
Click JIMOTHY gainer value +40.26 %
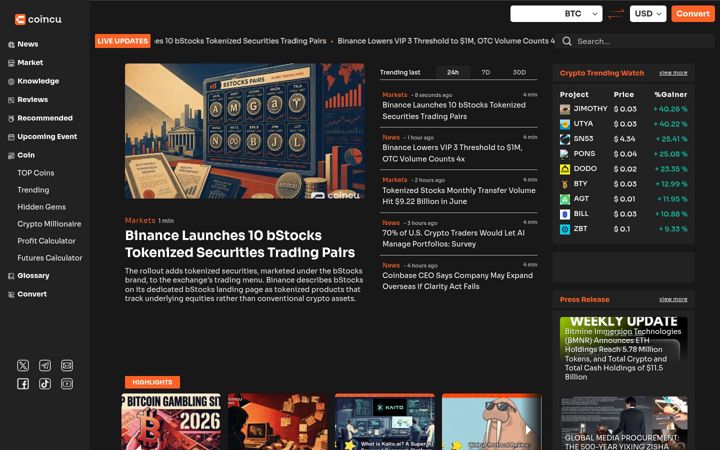tap(670, 109)
